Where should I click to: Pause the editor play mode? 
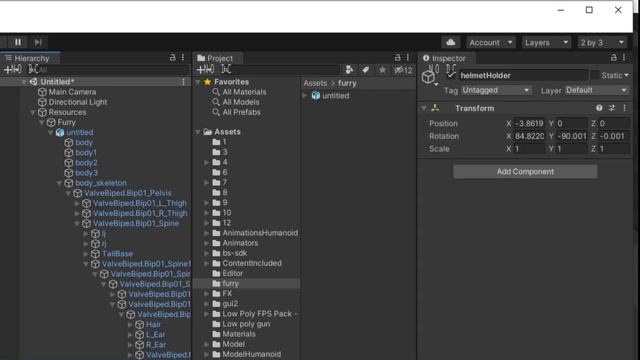(x=18, y=42)
